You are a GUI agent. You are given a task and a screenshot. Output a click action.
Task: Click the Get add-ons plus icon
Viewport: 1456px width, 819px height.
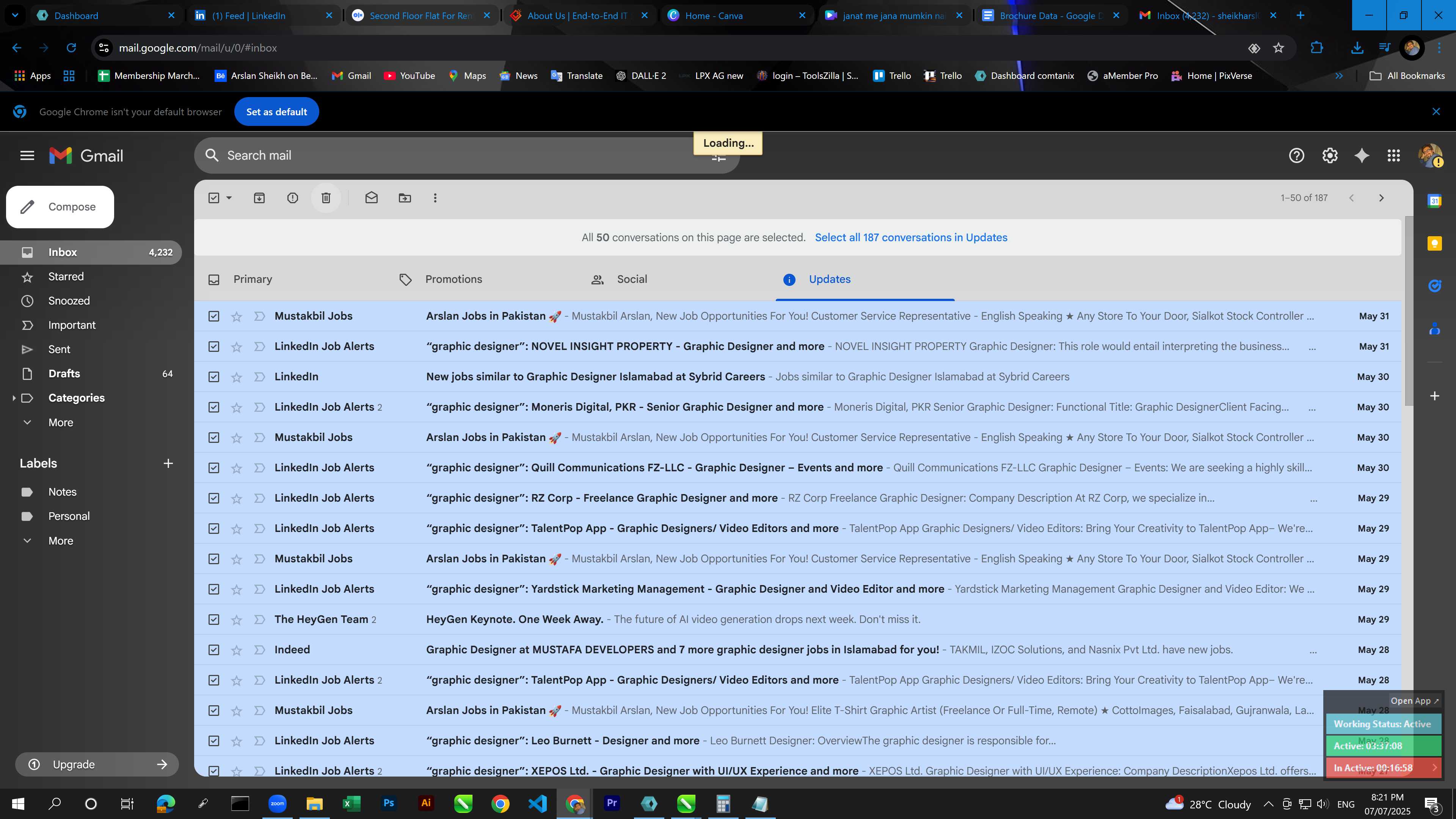pos(1434,395)
